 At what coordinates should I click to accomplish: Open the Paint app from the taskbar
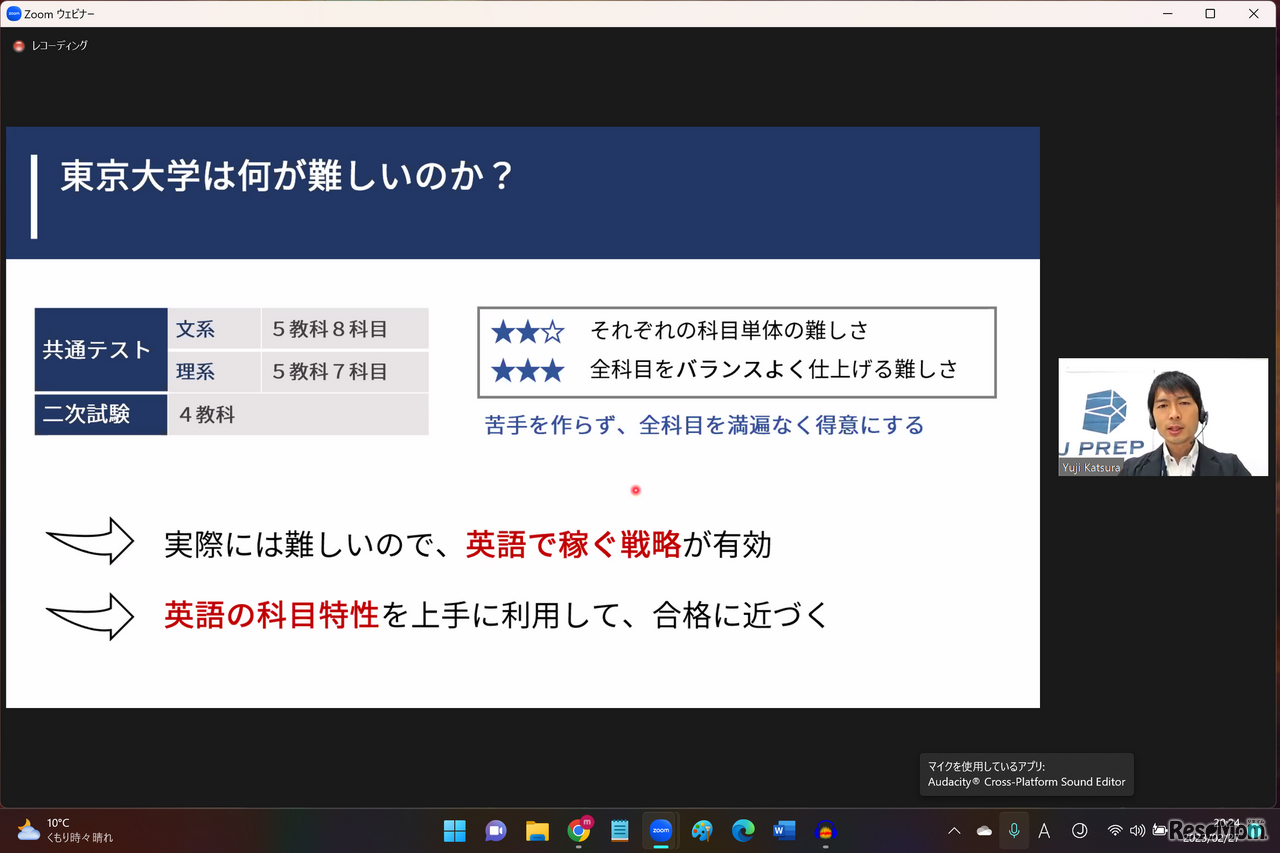pyautogui.click(x=702, y=830)
